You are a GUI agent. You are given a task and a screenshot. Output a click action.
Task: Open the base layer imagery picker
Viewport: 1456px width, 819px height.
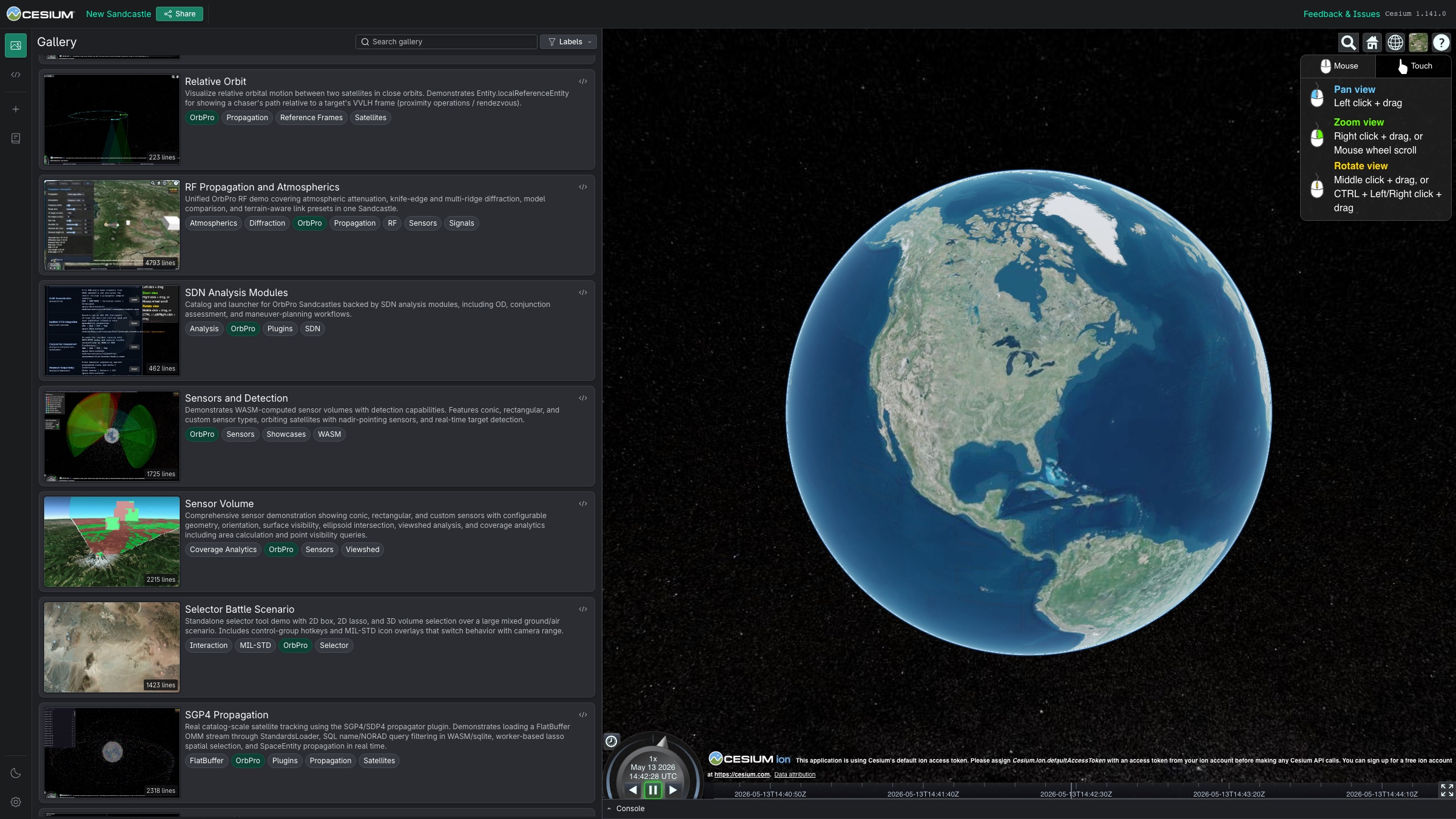pyautogui.click(x=1418, y=42)
